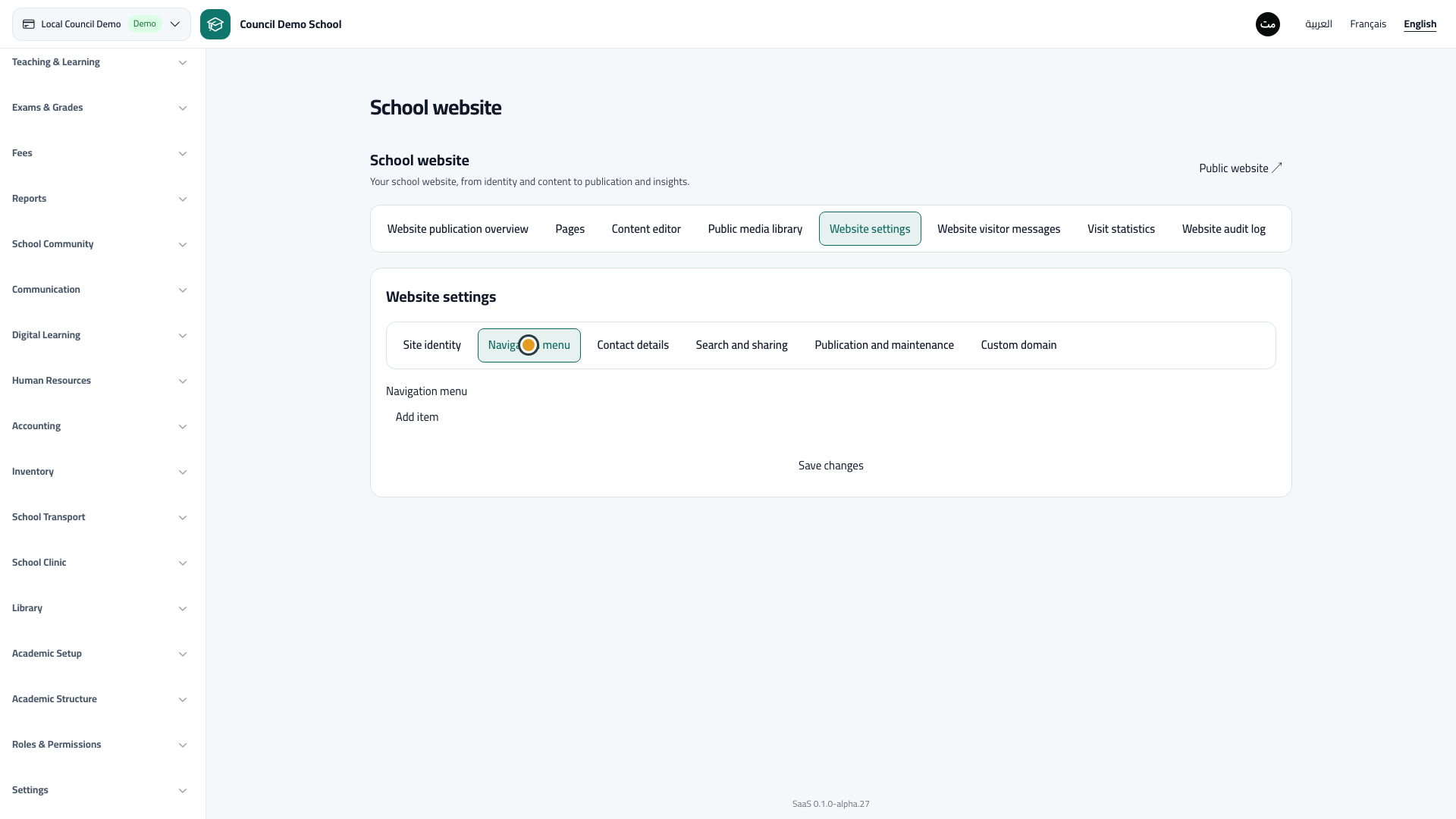The width and height of the screenshot is (1456, 819).
Task: Open the user avatar menu
Action: [x=1268, y=24]
